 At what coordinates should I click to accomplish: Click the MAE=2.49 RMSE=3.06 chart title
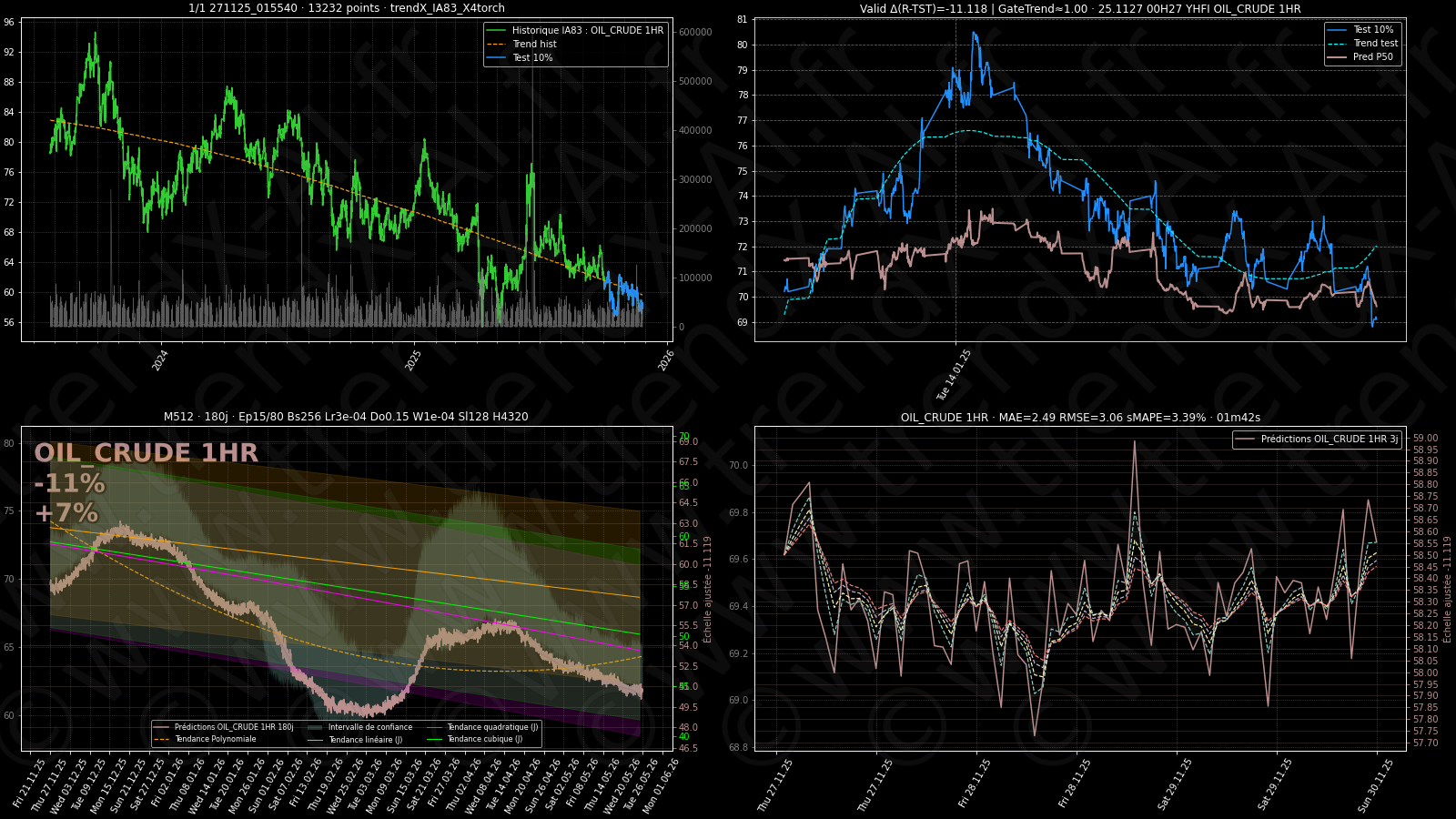(1079, 418)
